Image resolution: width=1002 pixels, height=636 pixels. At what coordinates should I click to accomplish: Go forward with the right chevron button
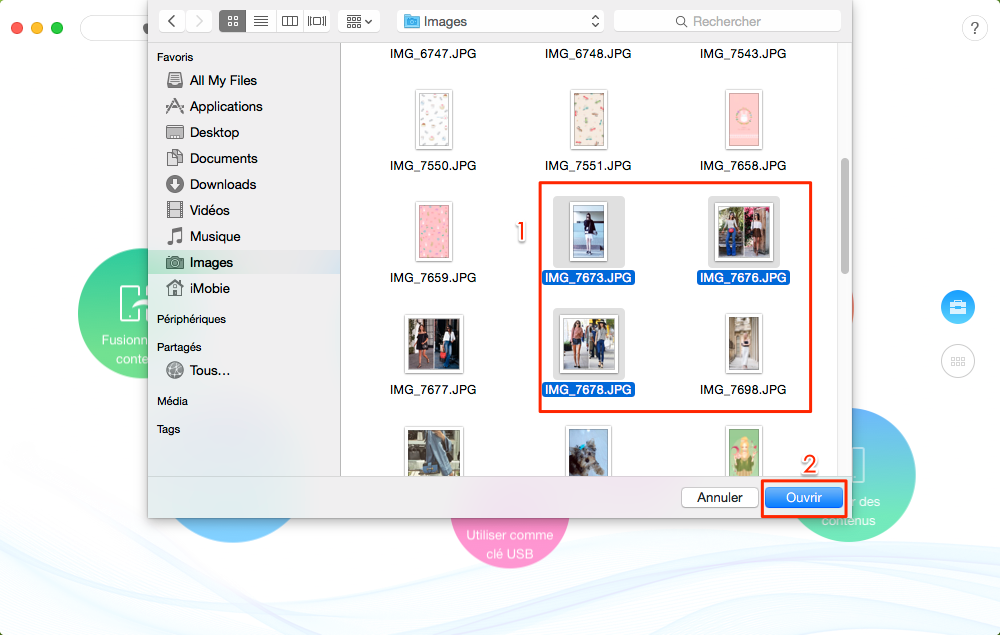[199, 21]
